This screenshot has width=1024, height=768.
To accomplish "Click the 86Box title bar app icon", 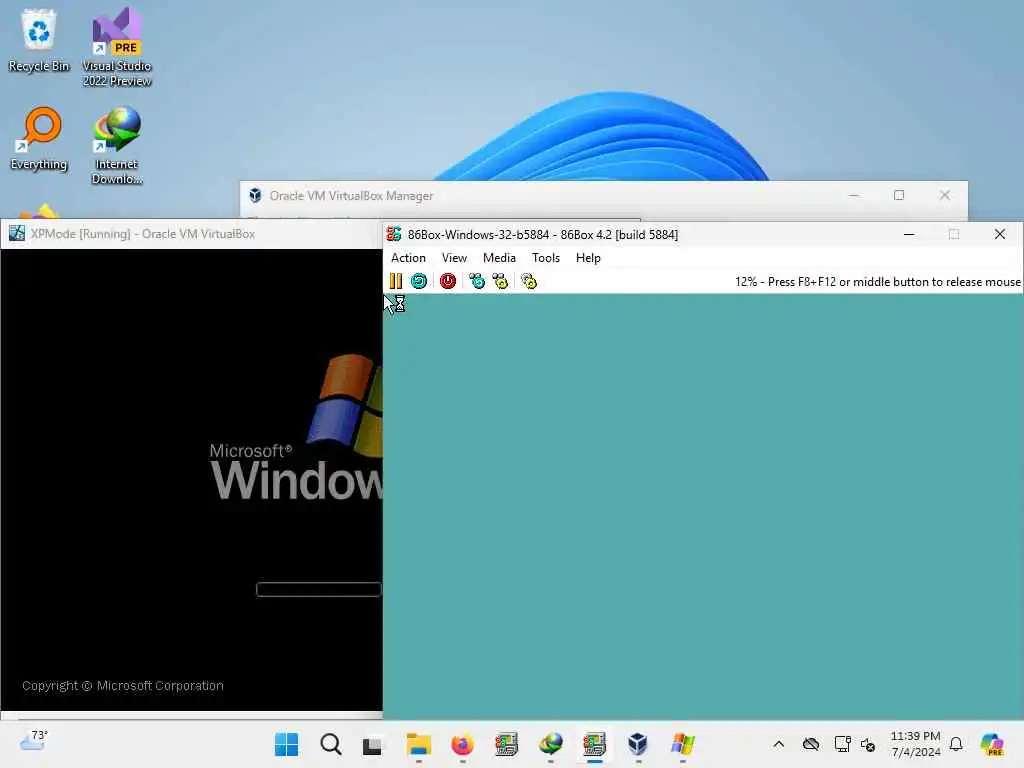I will [394, 234].
